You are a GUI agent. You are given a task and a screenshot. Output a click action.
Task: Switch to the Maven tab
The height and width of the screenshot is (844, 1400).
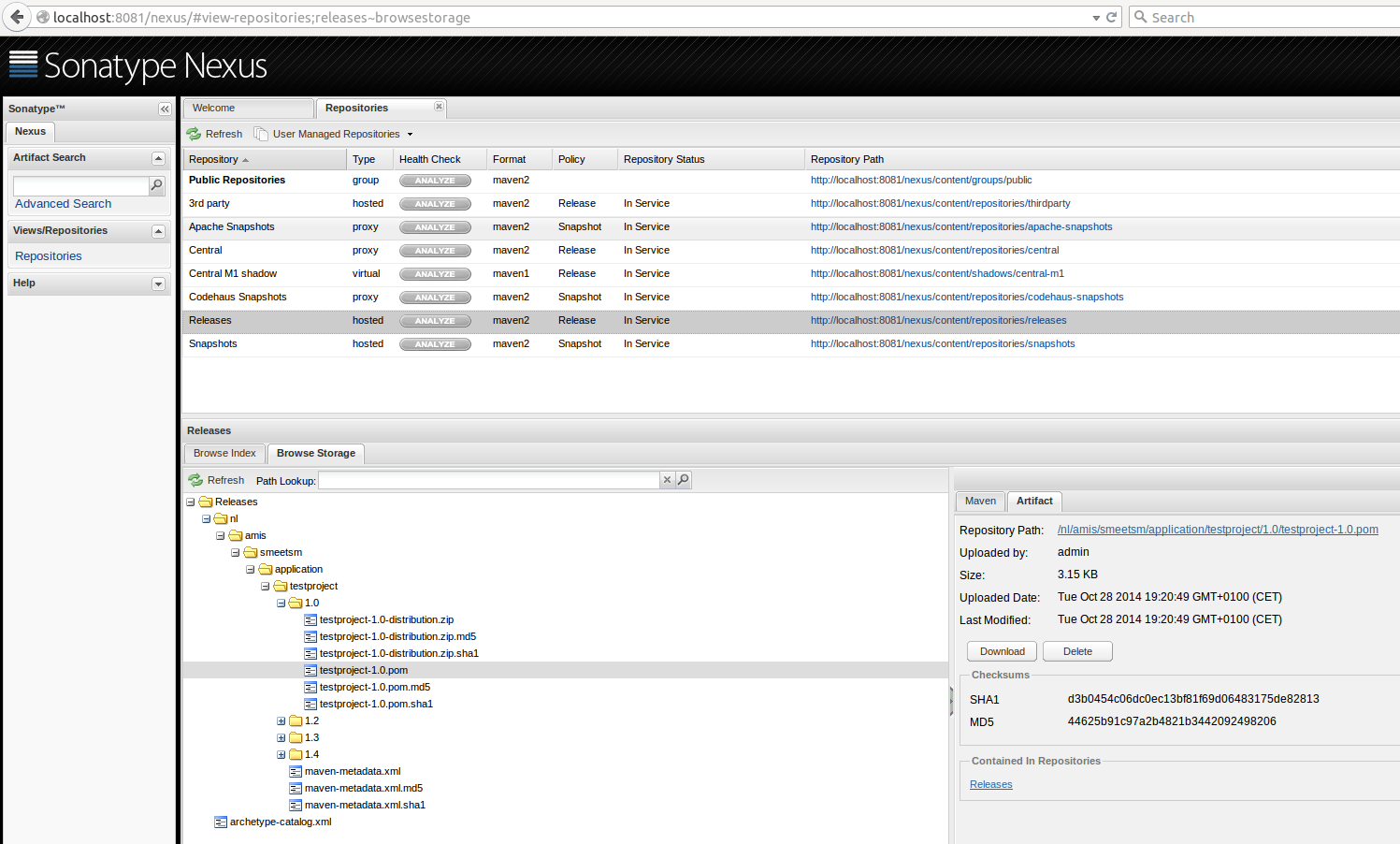[980, 501]
